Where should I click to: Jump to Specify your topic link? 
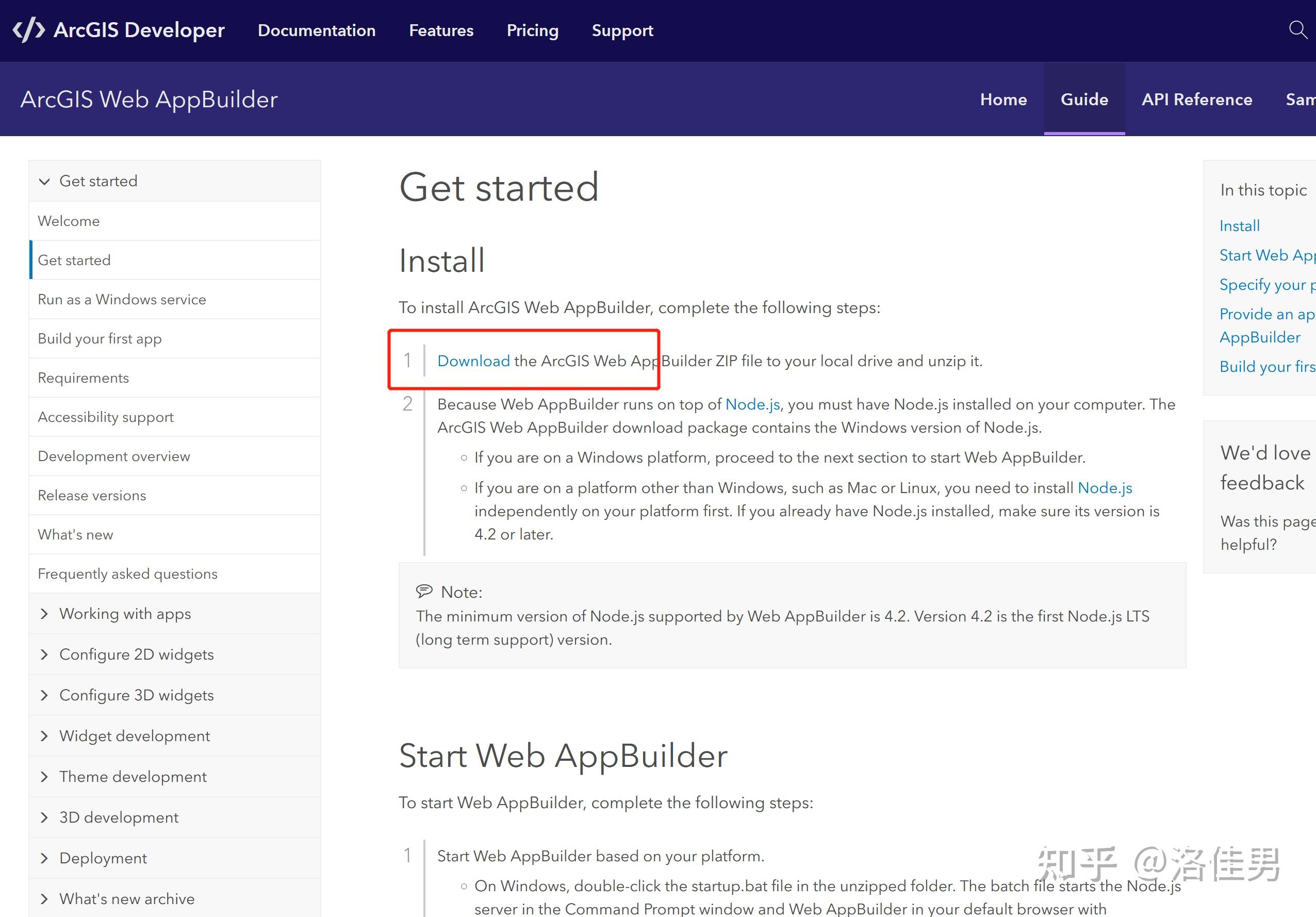[1268, 285]
